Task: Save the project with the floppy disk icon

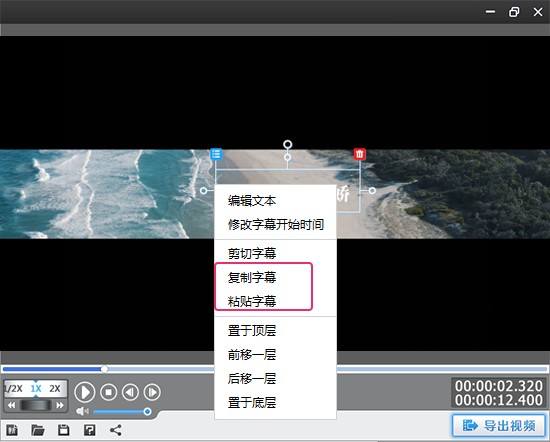Action: 63,430
